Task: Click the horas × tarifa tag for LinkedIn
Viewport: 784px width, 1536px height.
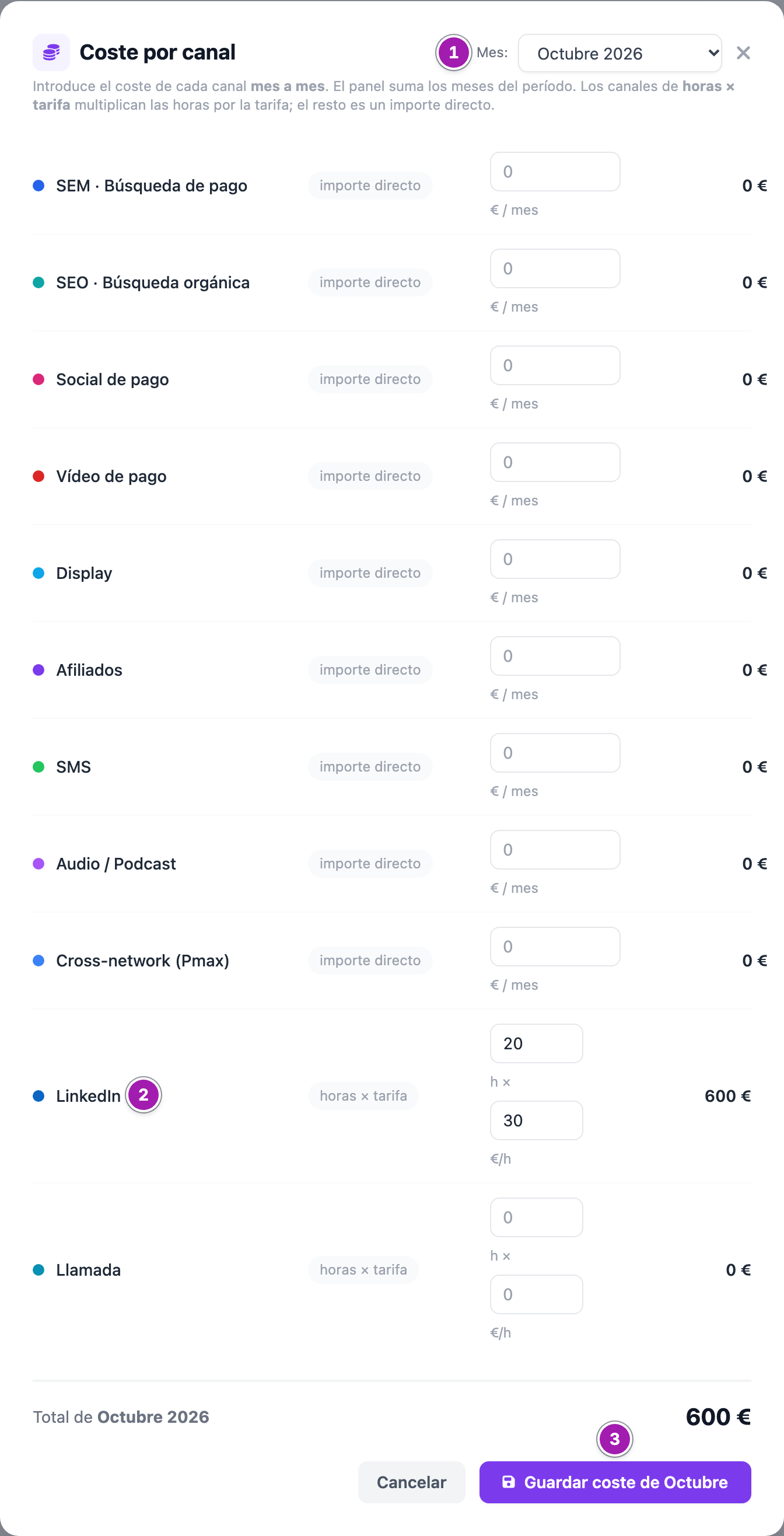Action: point(363,1096)
